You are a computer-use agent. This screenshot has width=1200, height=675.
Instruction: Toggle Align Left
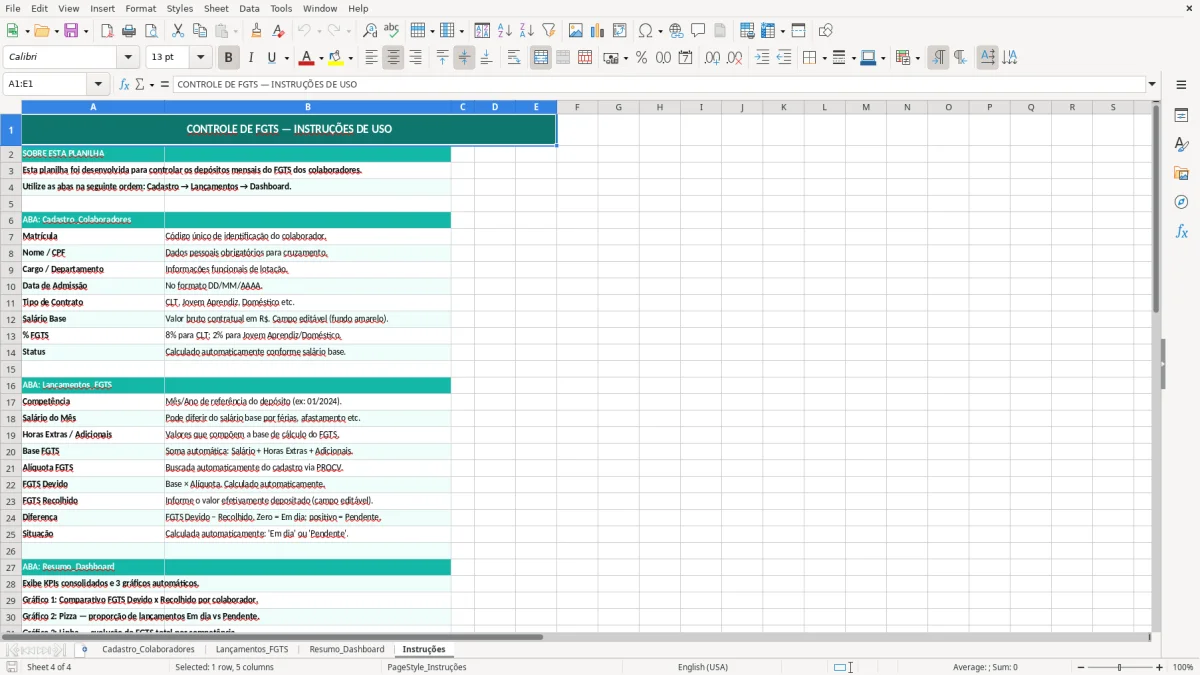371,58
